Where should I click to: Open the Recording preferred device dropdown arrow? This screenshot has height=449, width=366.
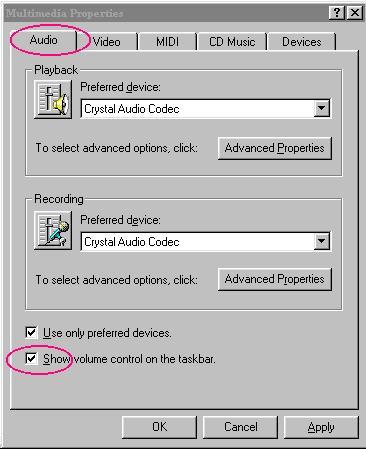click(322, 241)
